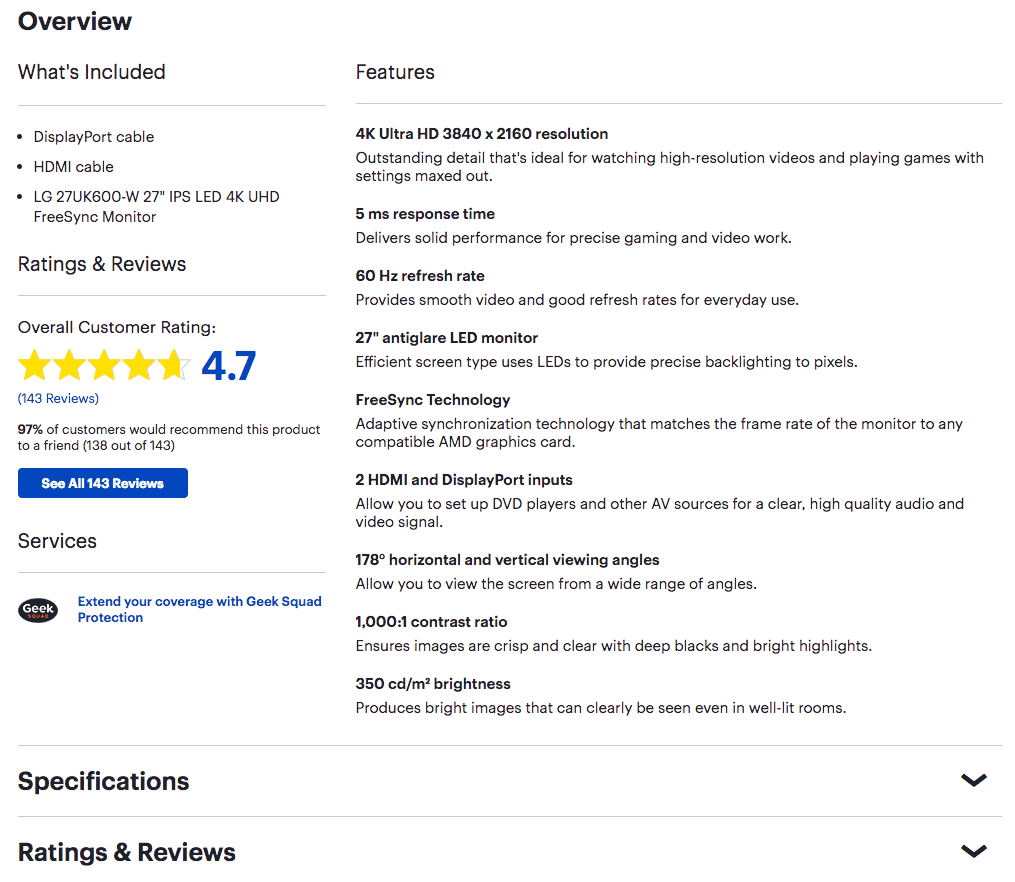Select the 4K Ultra HD resolution feature title

tap(482, 134)
